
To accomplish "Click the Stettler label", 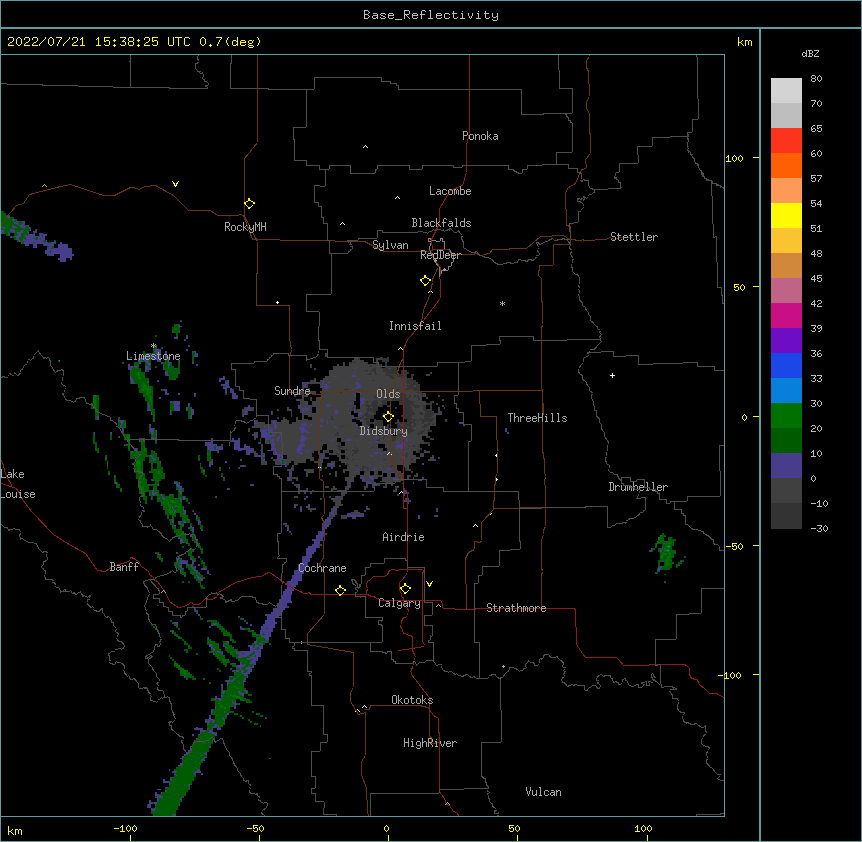I will 634,237.
